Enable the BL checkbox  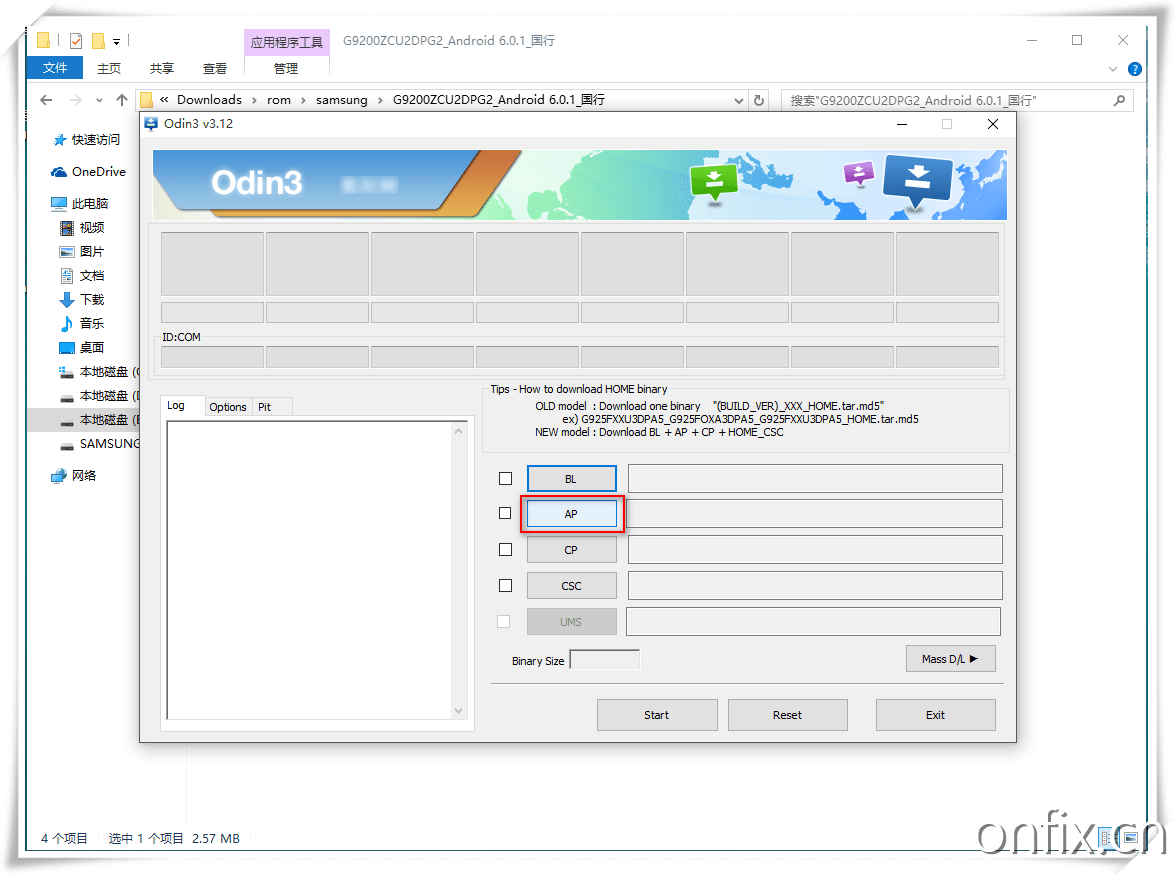[x=505, y=479]
